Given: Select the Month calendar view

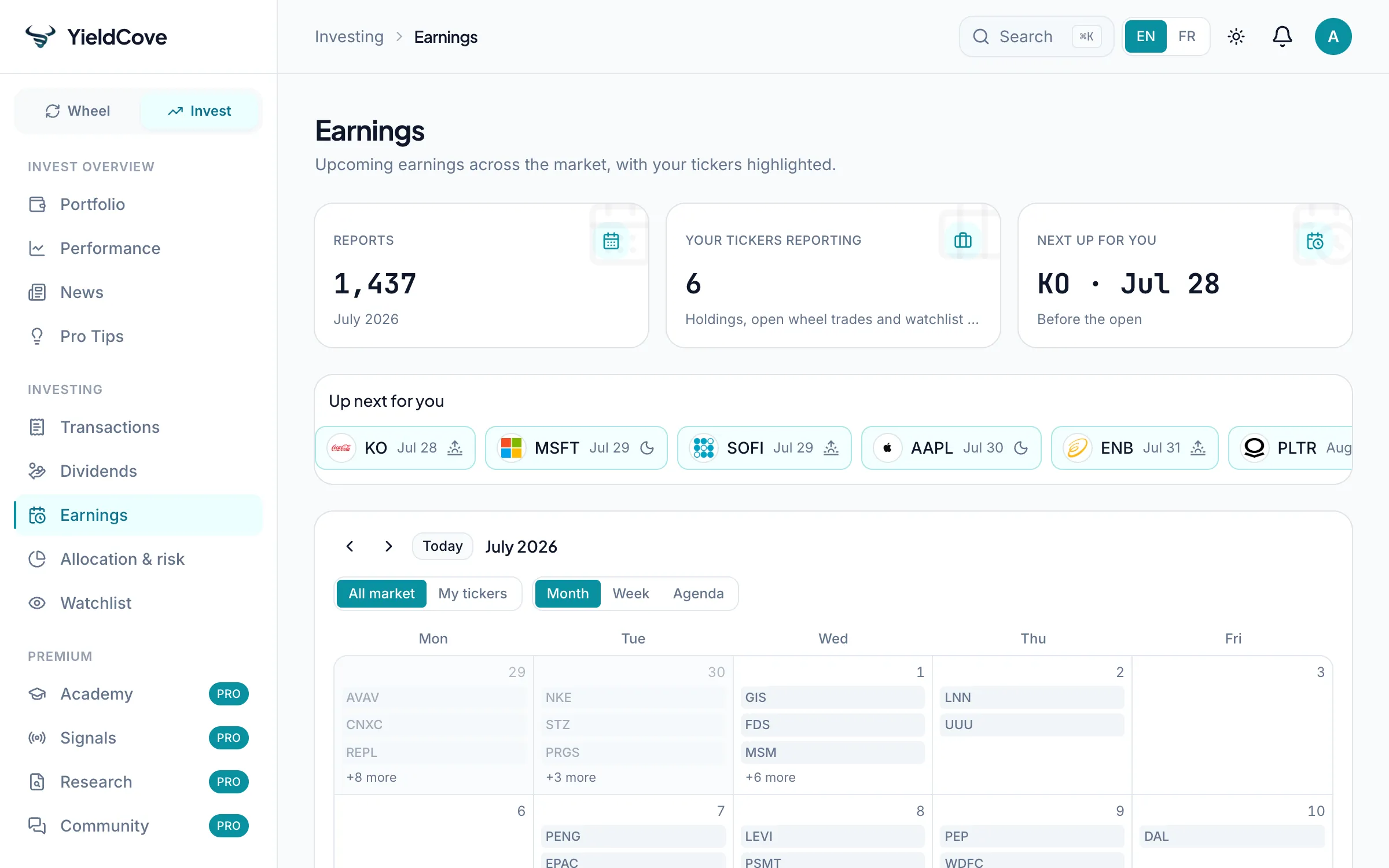Looking at the screenshot, I should coord(568,594).
